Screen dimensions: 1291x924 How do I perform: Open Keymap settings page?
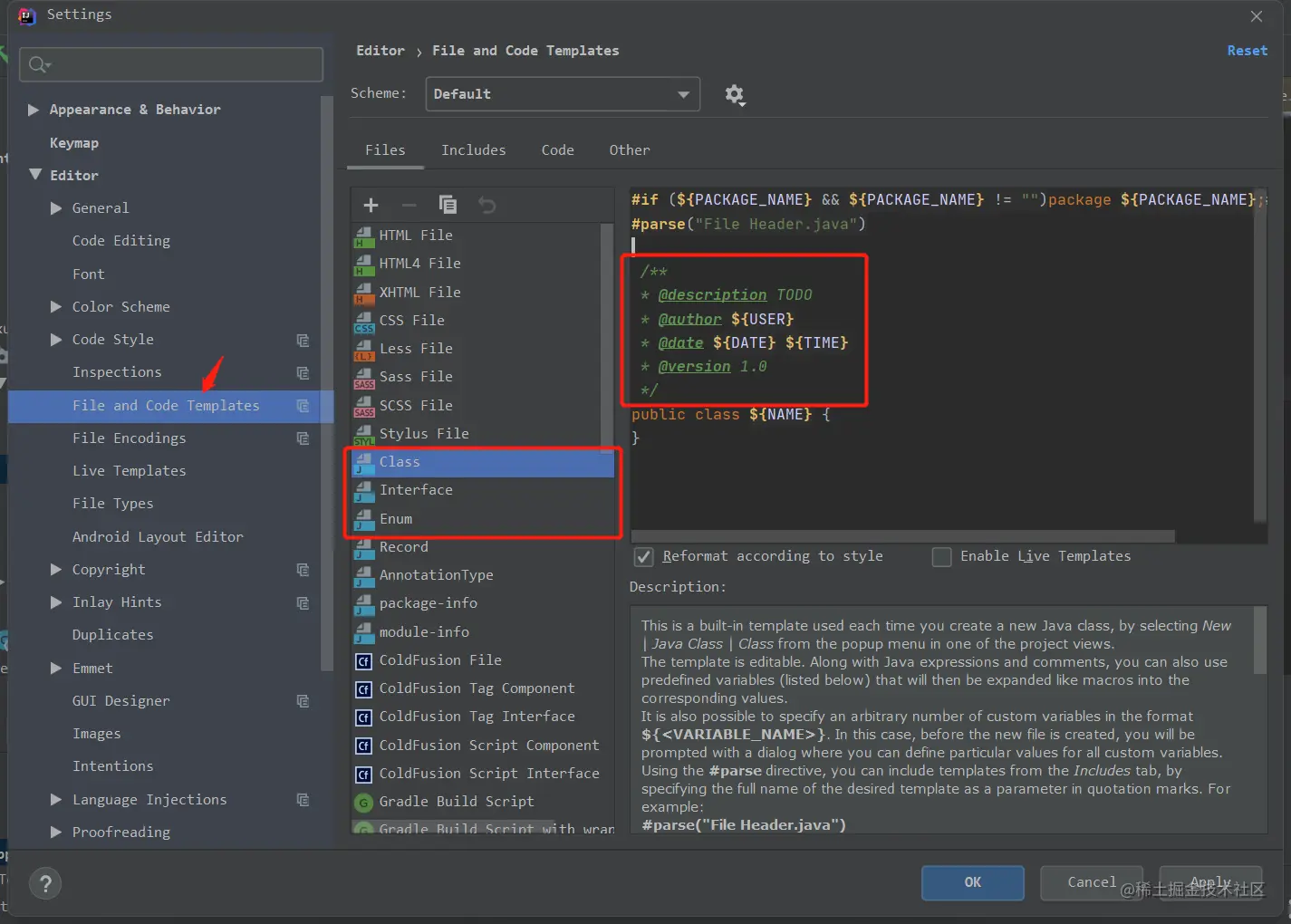tap(74, 143)
